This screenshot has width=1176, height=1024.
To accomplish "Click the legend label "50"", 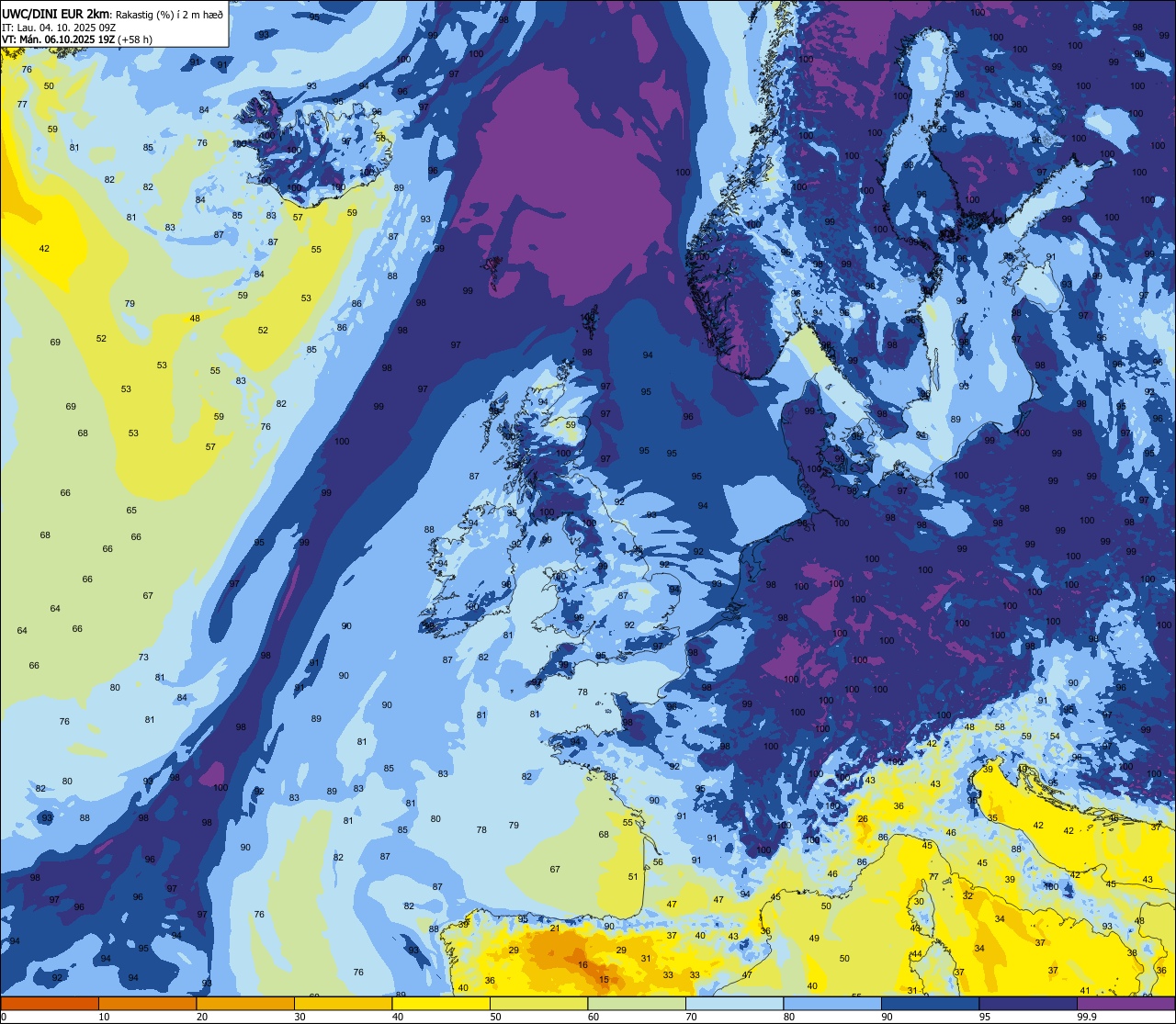I will [495, 1017].
